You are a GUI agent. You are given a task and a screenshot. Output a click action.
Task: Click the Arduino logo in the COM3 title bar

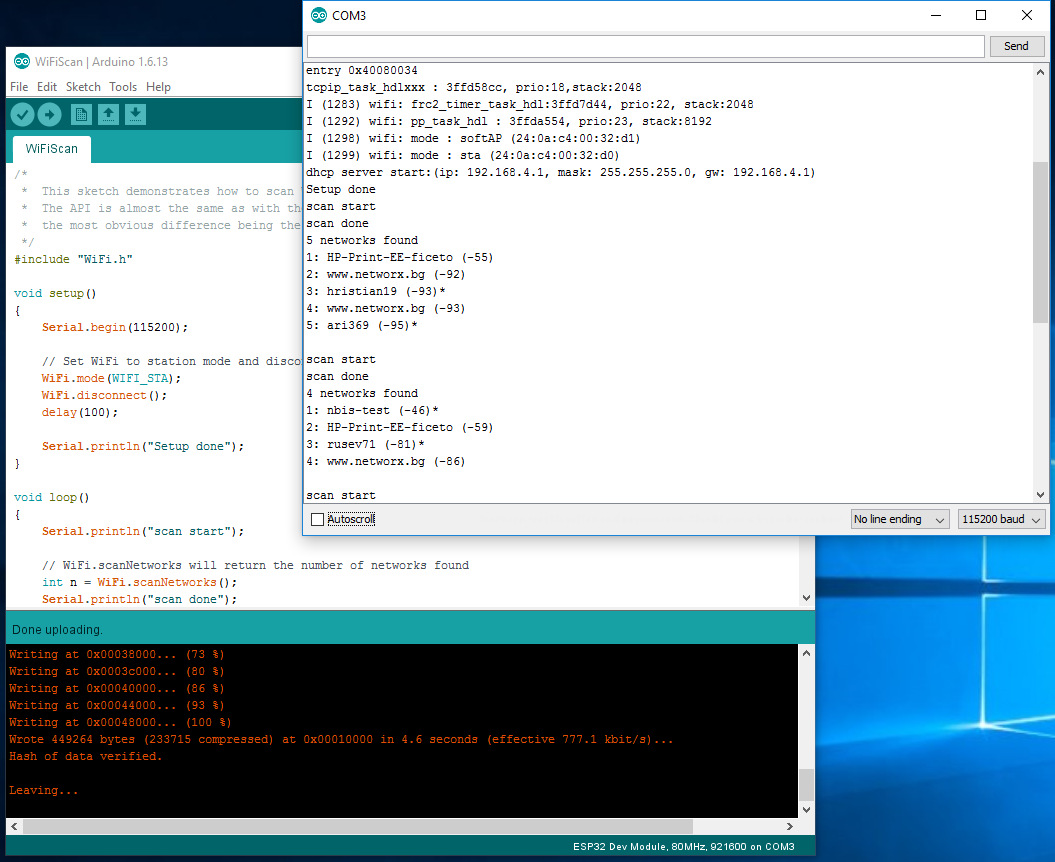point(320,15)
